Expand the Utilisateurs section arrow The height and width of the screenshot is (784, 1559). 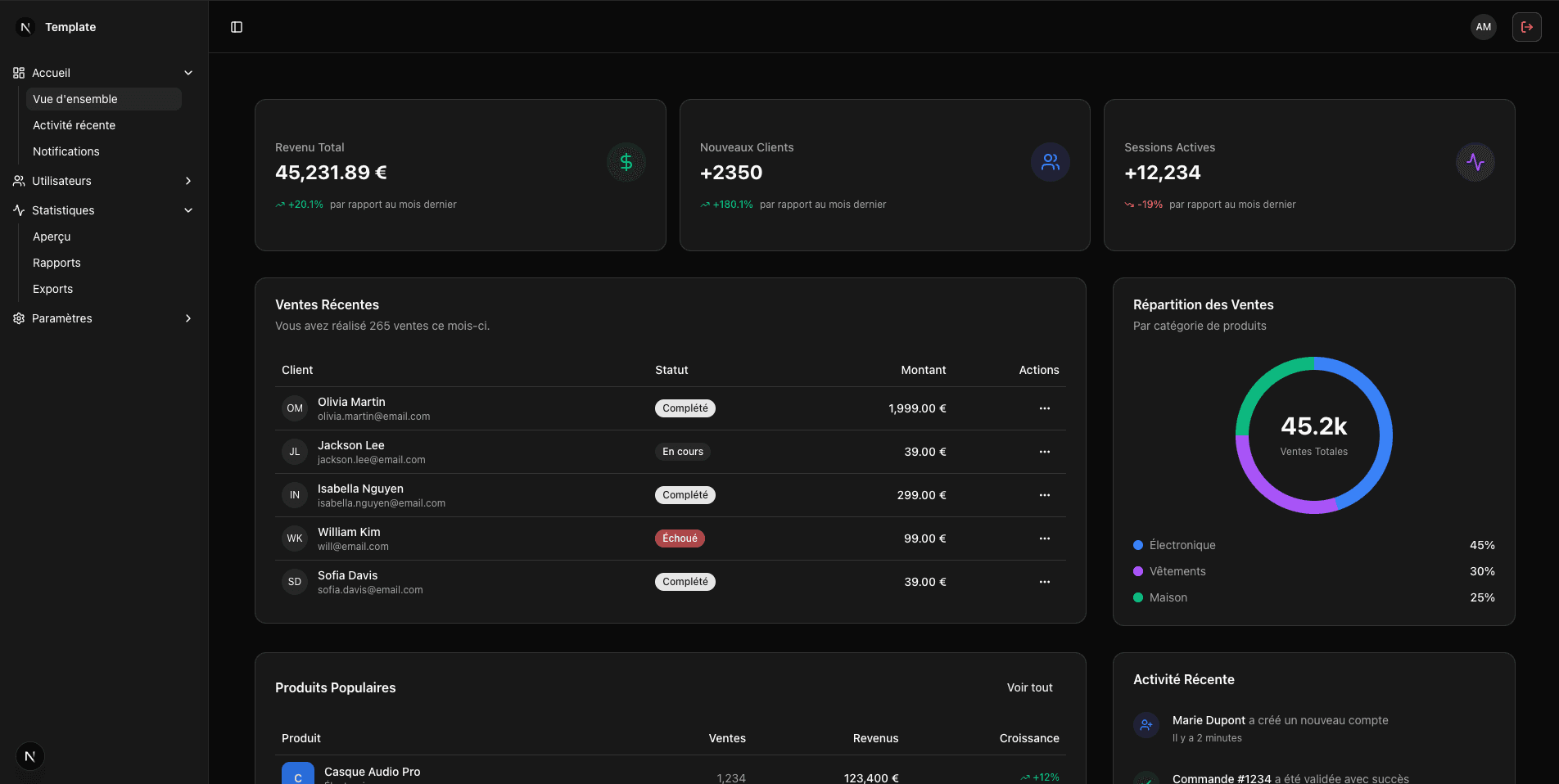click(x=188, y=181)
